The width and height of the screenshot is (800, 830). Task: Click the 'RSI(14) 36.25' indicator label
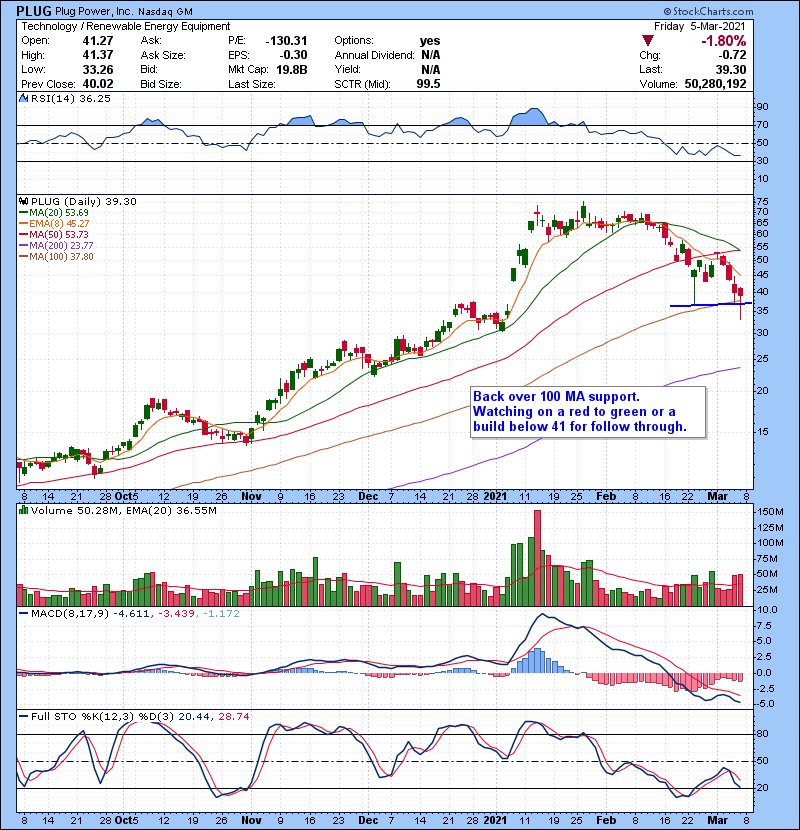point(71,98)
